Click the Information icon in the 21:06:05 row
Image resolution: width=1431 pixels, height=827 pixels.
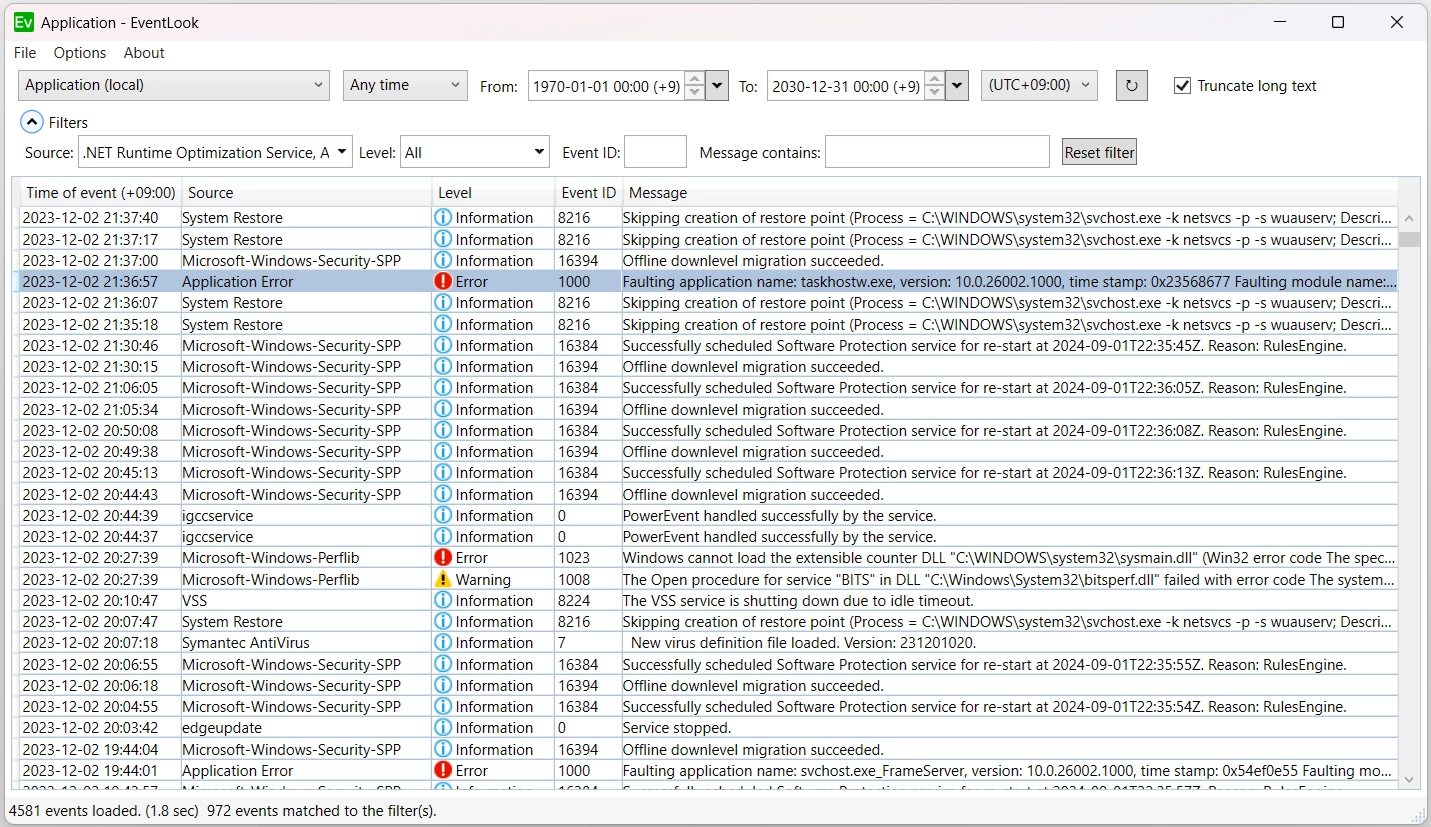pos(443,388)
